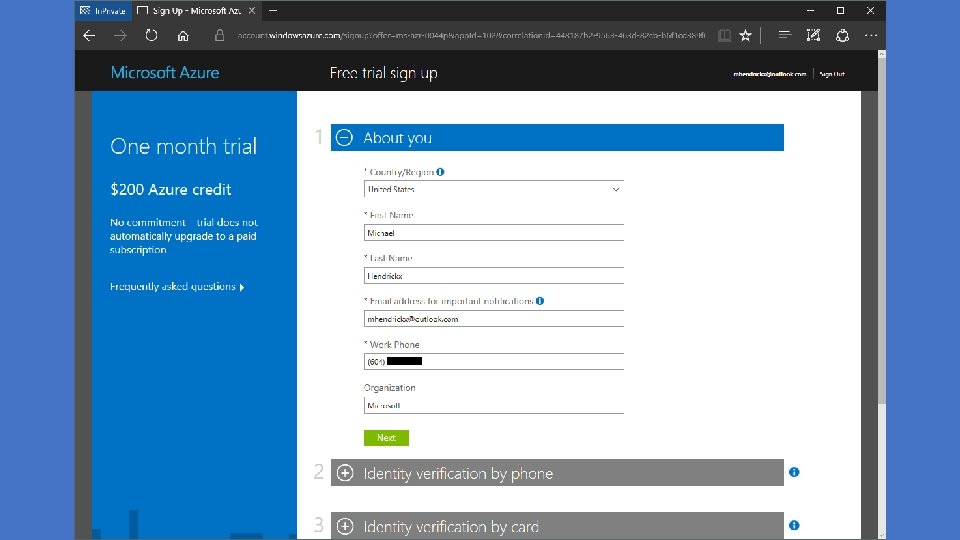Close the Sign Up - Microsoft Azure tab
960x540 pixels.
[252, 10]
